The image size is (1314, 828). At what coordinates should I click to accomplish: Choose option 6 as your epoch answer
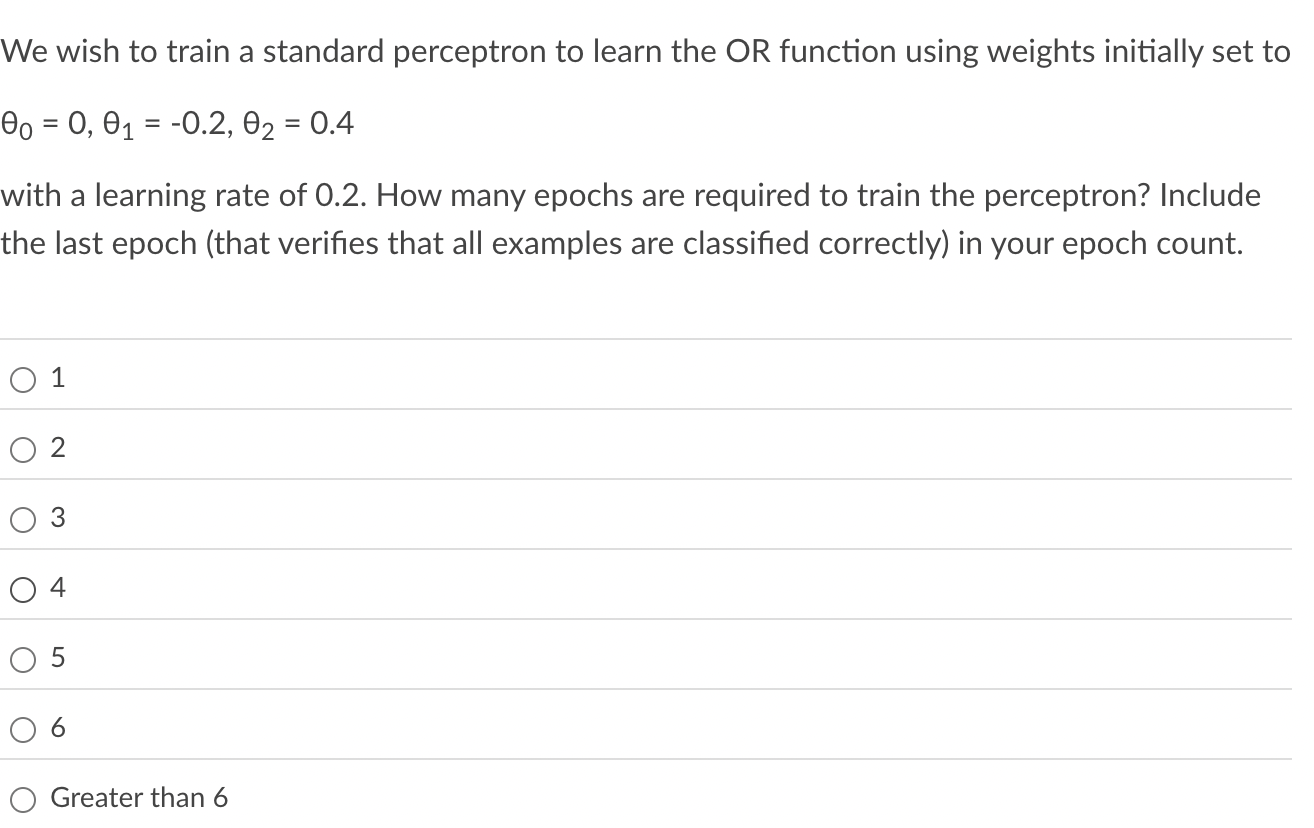coord(22,728)
